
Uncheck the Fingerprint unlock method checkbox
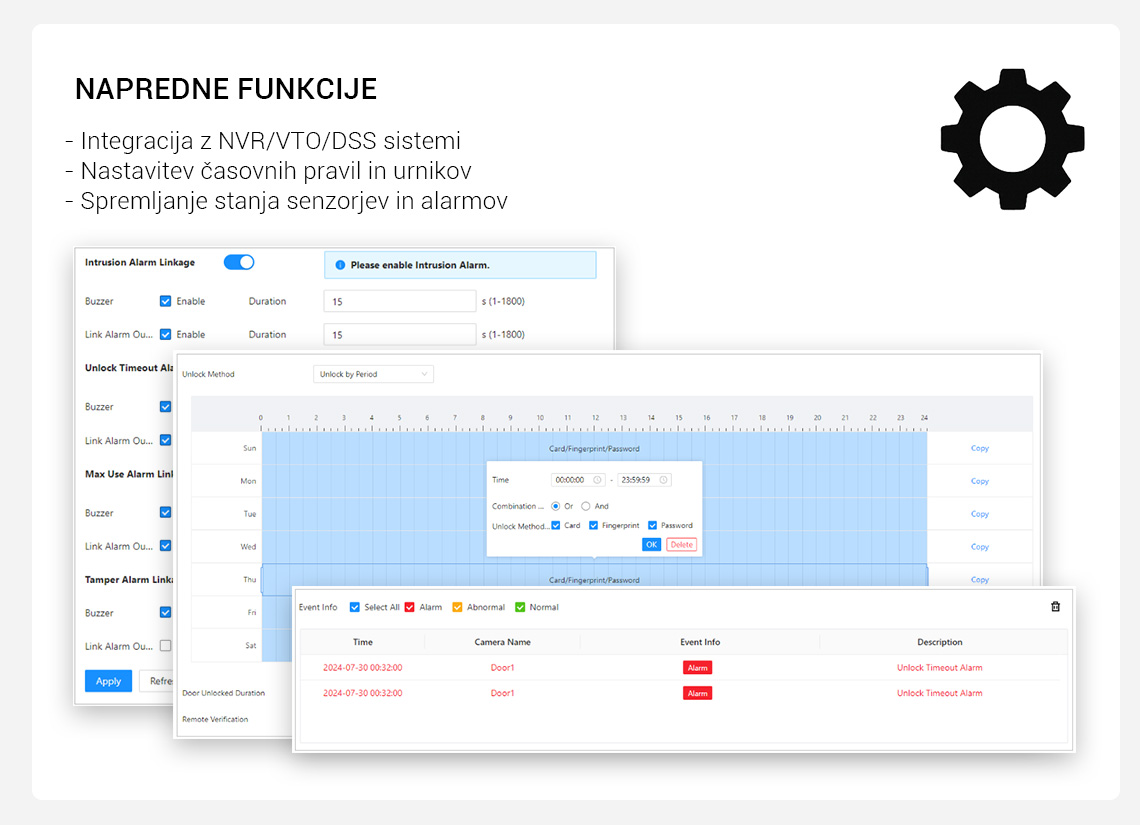(x=594, y=525)
